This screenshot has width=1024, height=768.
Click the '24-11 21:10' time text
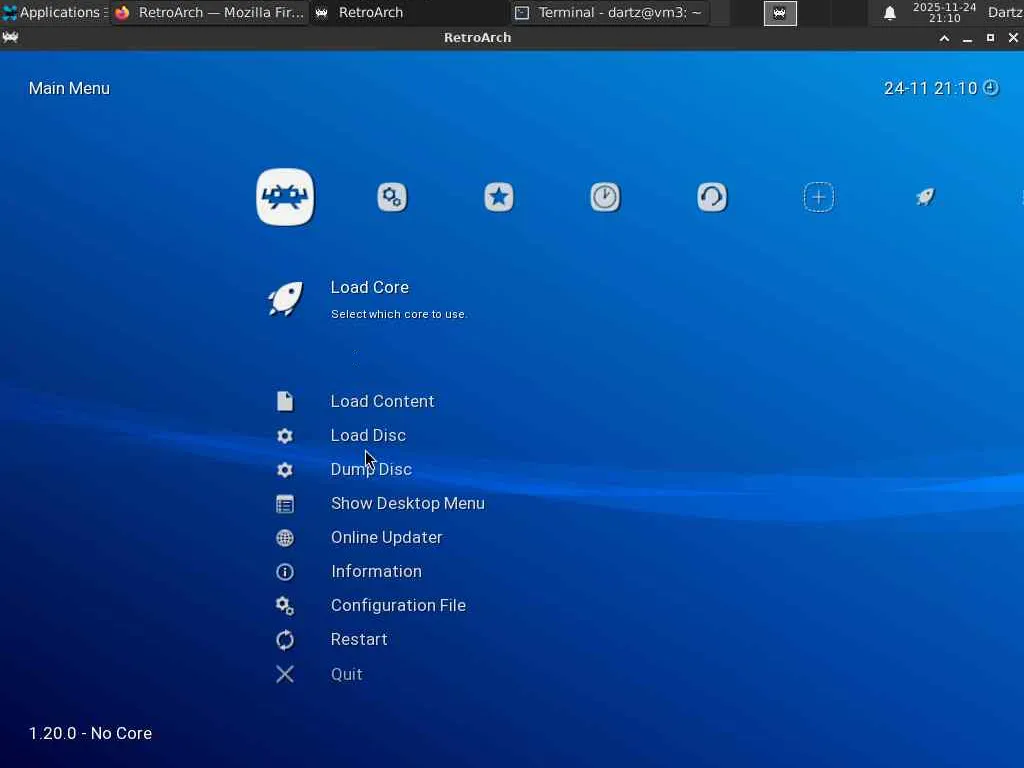tap(931, 88)
